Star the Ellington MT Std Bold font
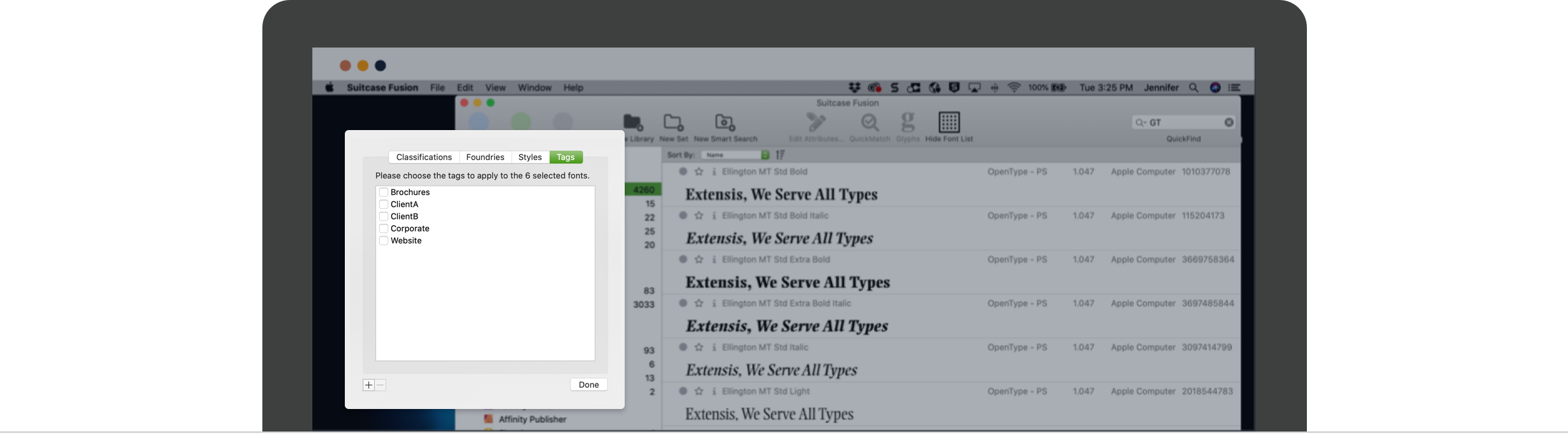 699,171
